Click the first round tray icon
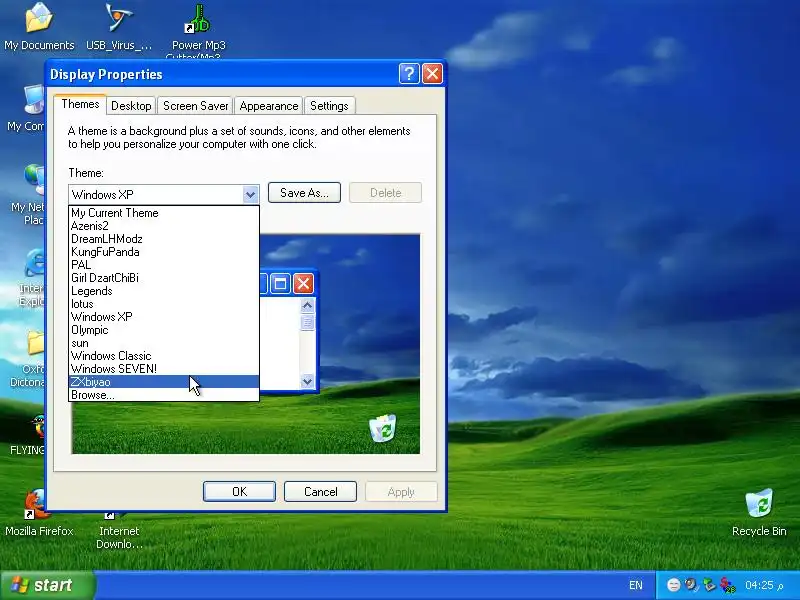 tap(673, 585)
